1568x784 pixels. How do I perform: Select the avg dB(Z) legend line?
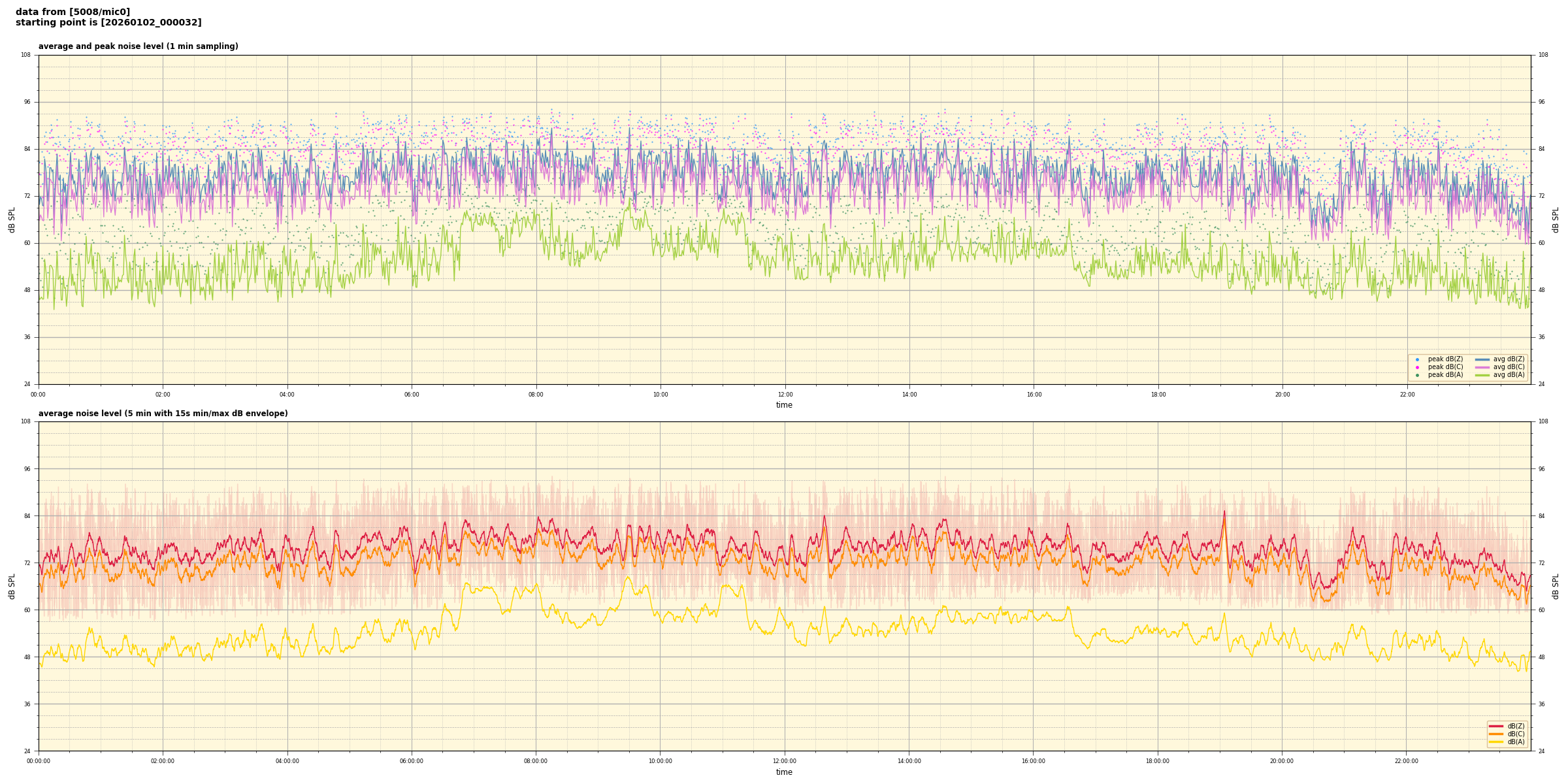tap(1482, 359)
